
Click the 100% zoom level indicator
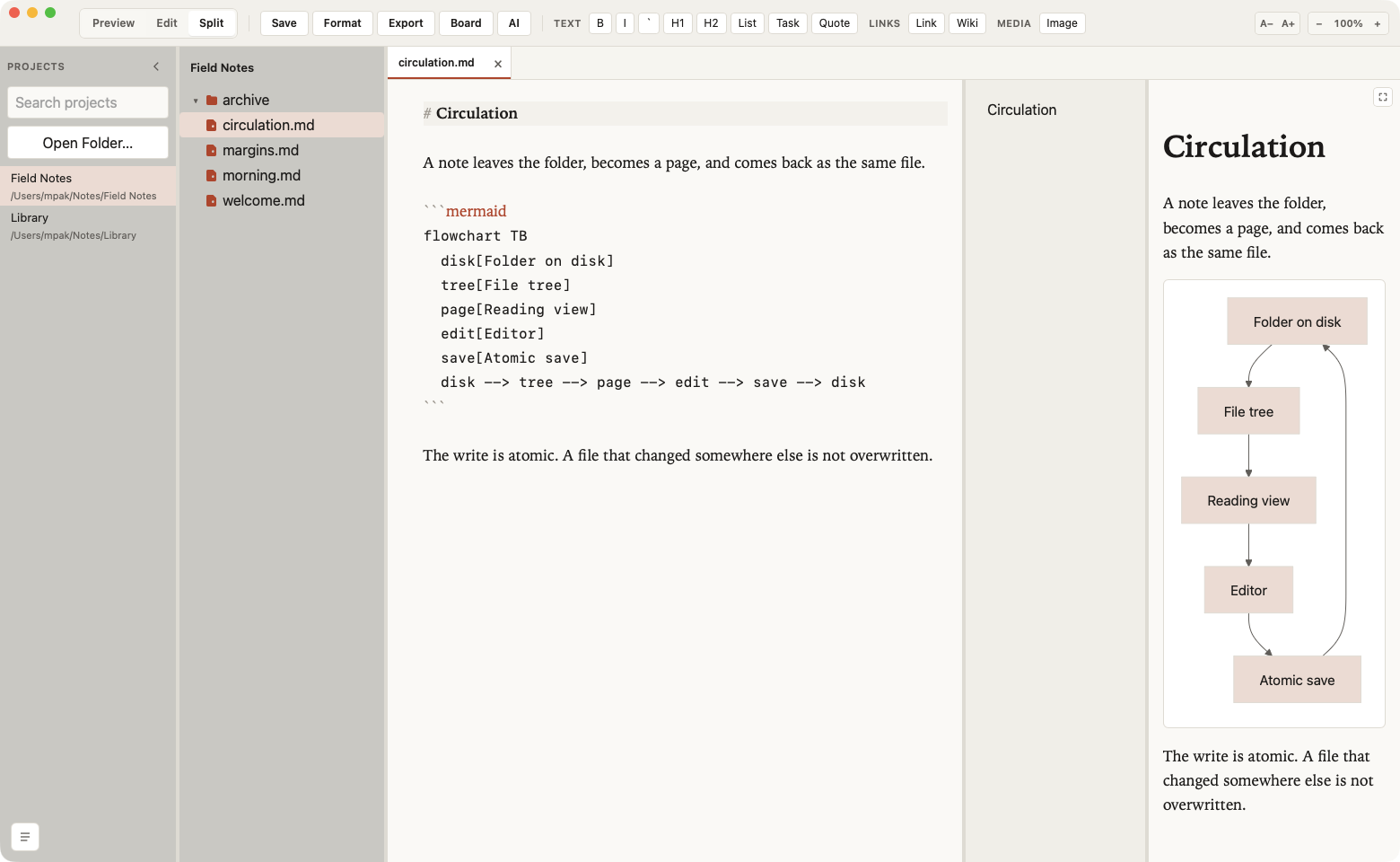click(1348, 23)
